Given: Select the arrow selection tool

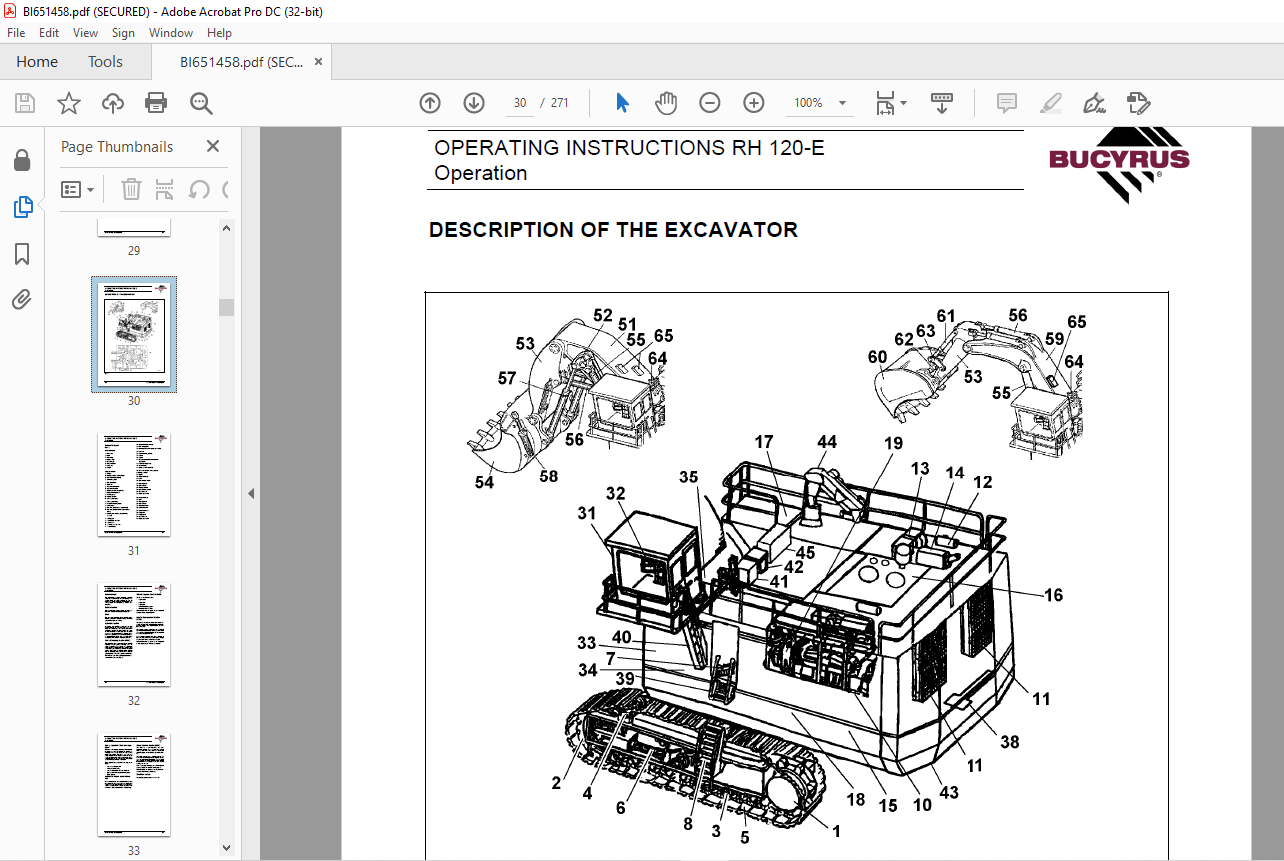Looking at the screenshot, I should pyautogui.click(x=622, y=103).
